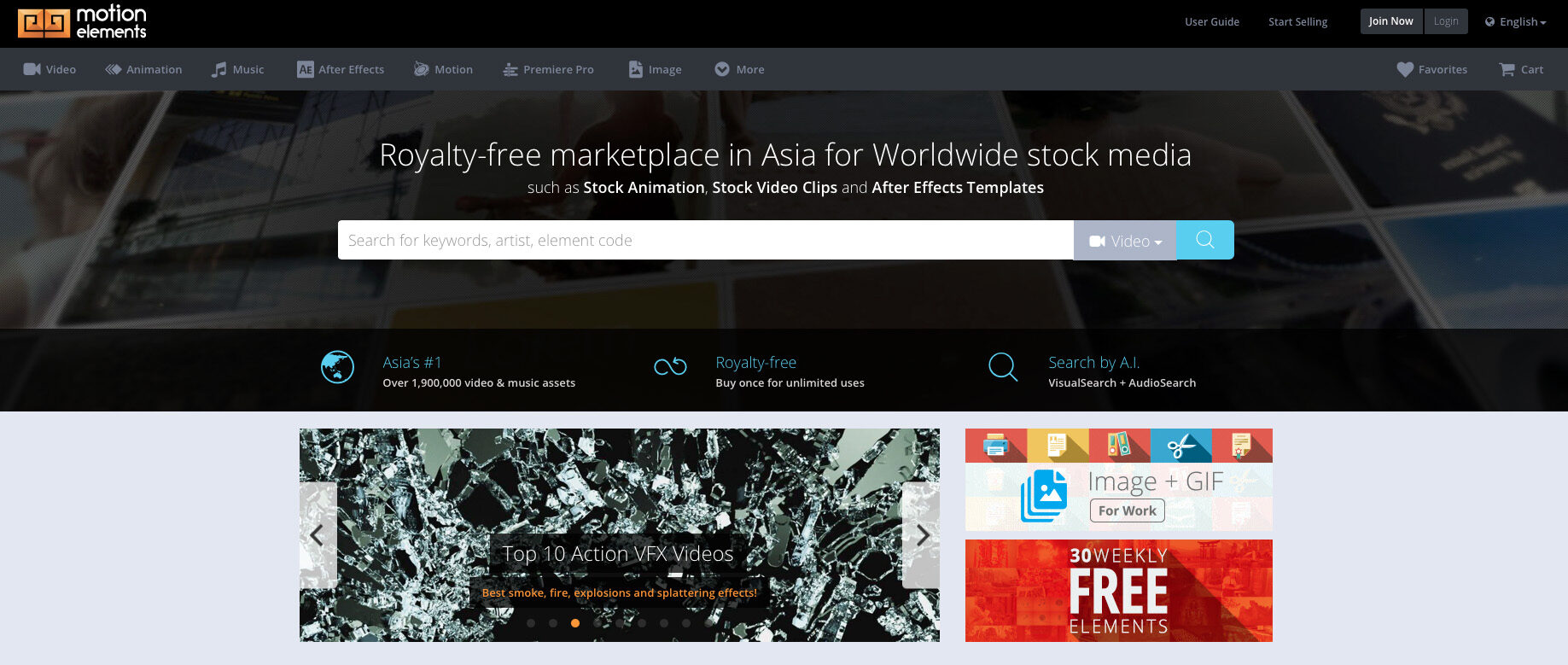Screen dimensions: 1568x665
Task: Open the Video search type dropdown
Action: click(x=1125, y=241)
